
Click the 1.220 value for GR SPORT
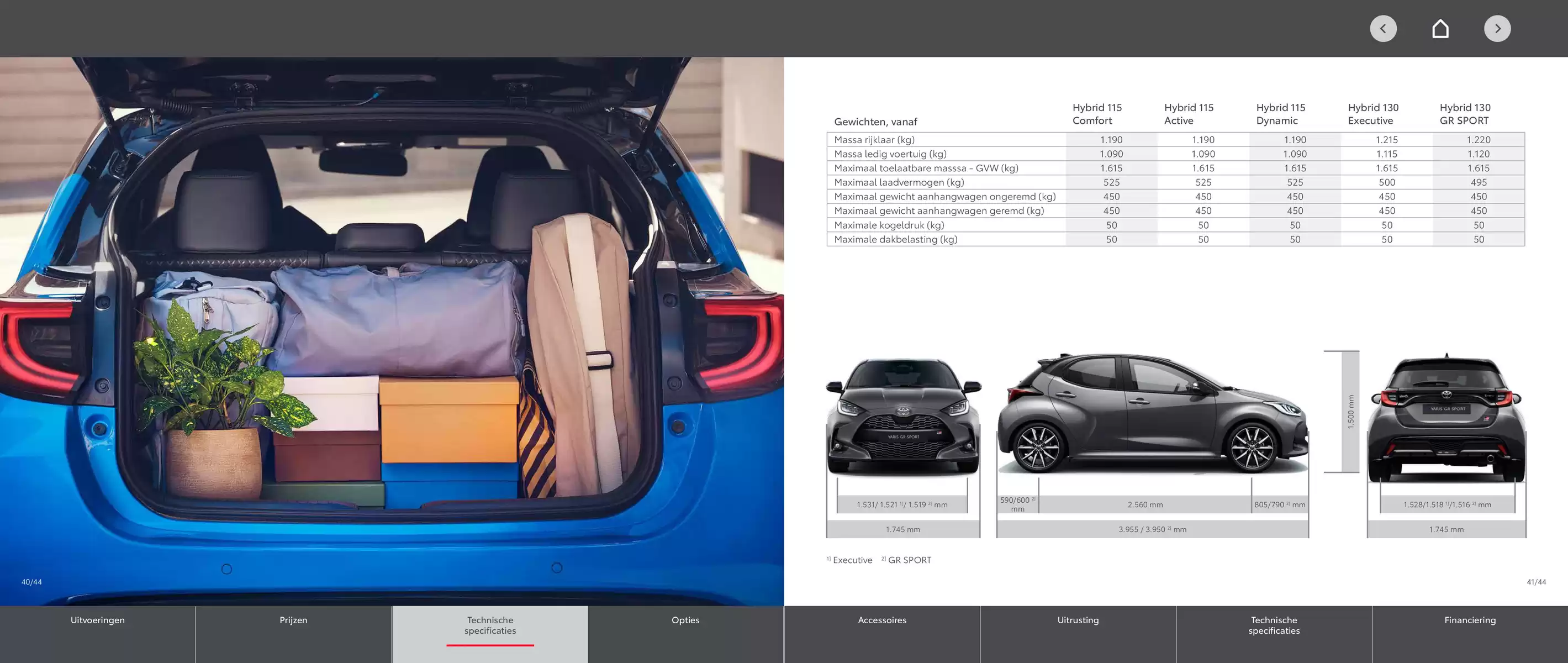click(x=1479, y=140)
